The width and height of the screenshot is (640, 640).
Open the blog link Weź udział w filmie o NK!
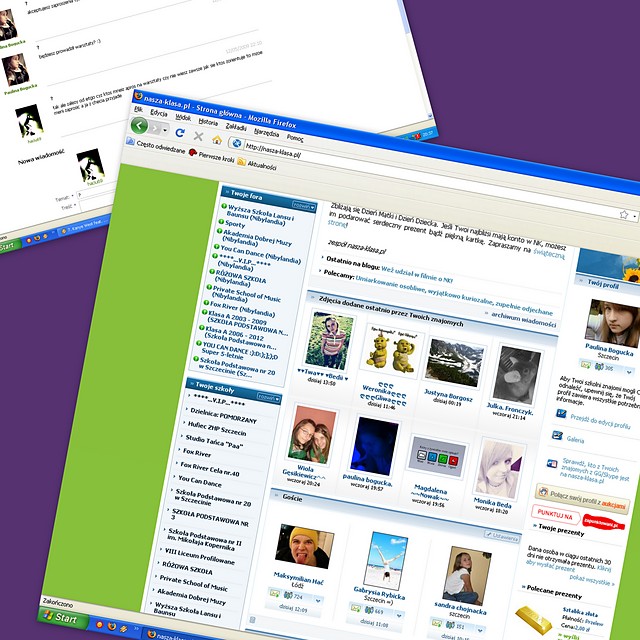[417, 274]
